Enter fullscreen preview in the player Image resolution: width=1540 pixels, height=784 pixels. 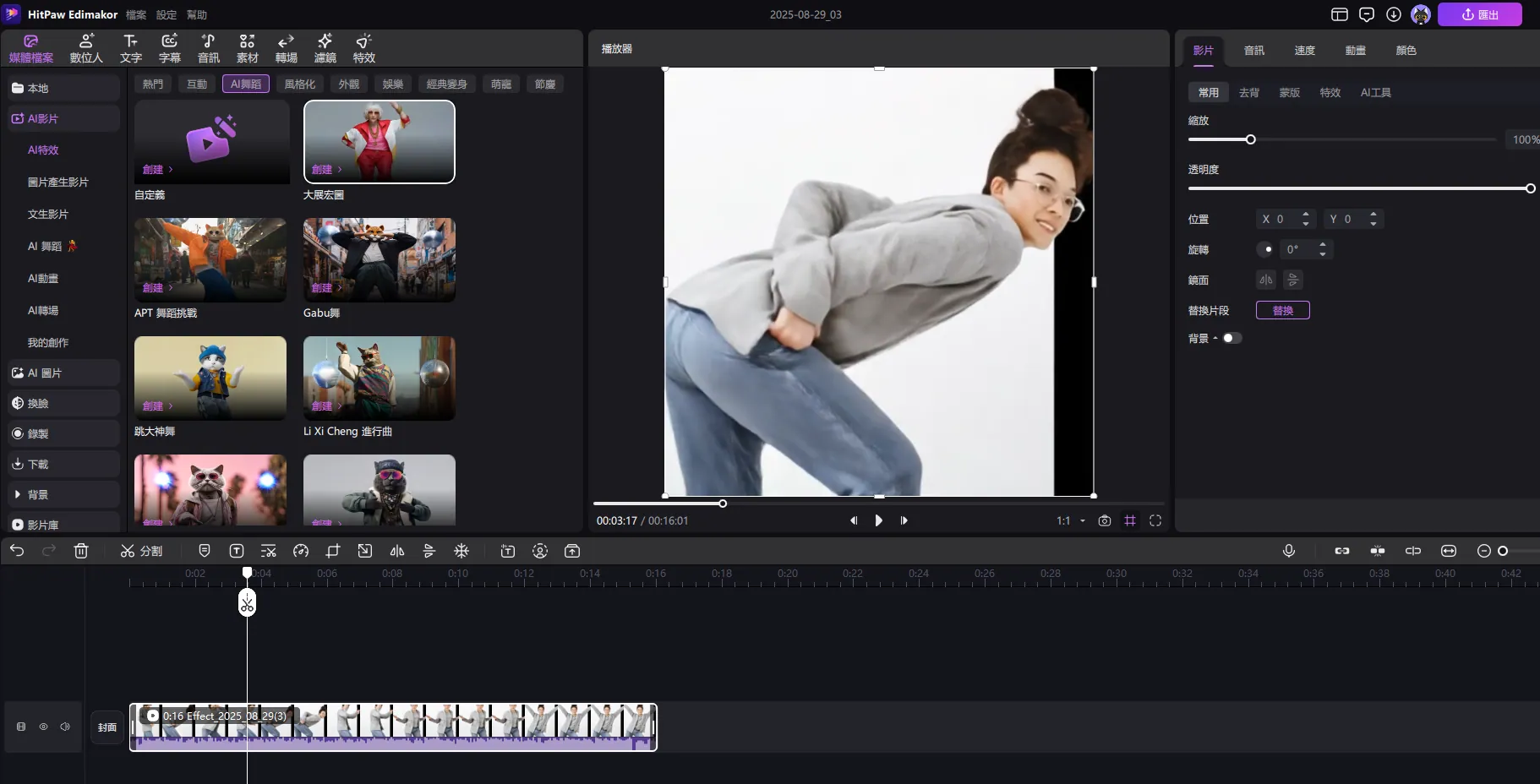[1155, 520]
